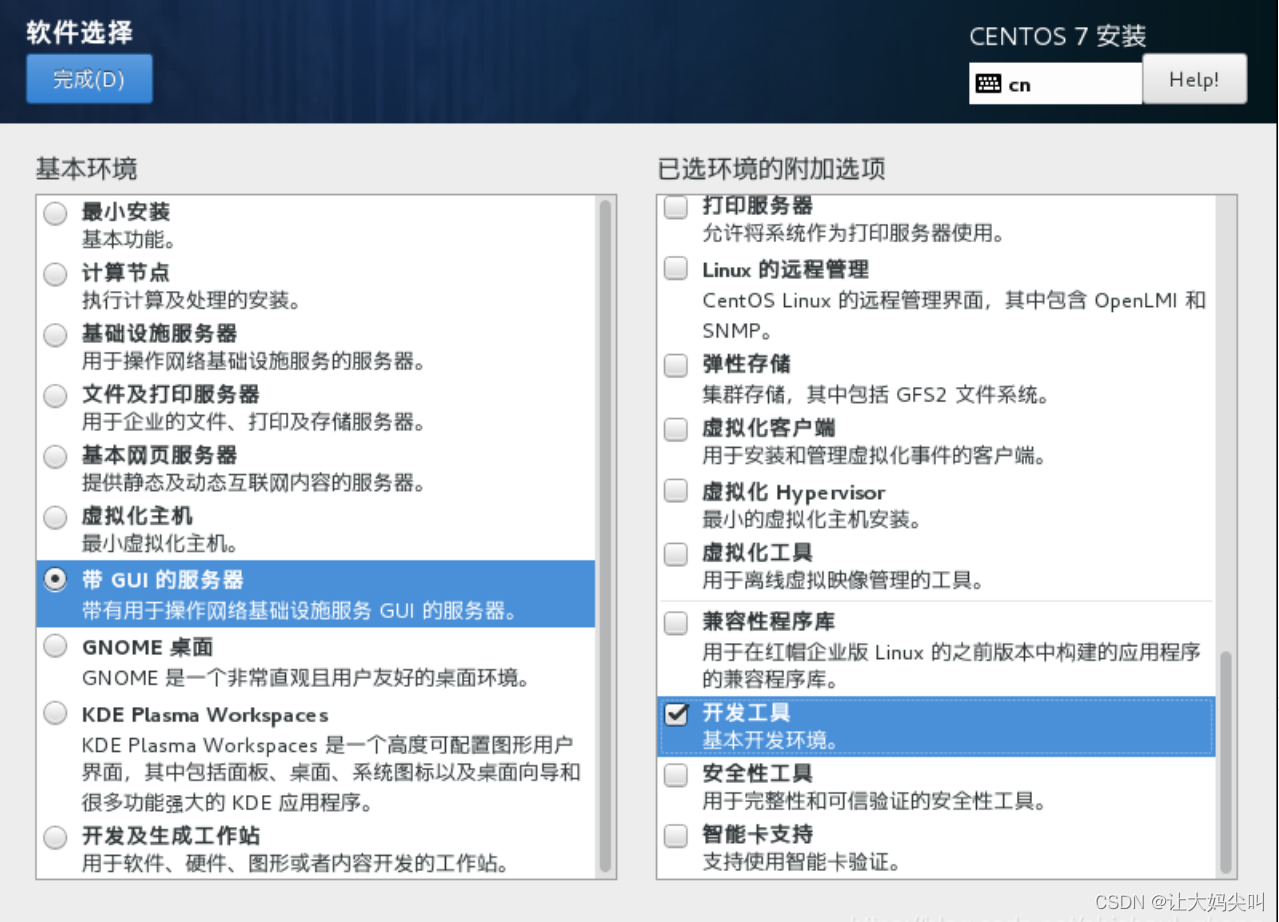Click the description 提供静态及动态互联网内容的服务器。
This screenshot has width=1279, height=922.
point(254,483)
